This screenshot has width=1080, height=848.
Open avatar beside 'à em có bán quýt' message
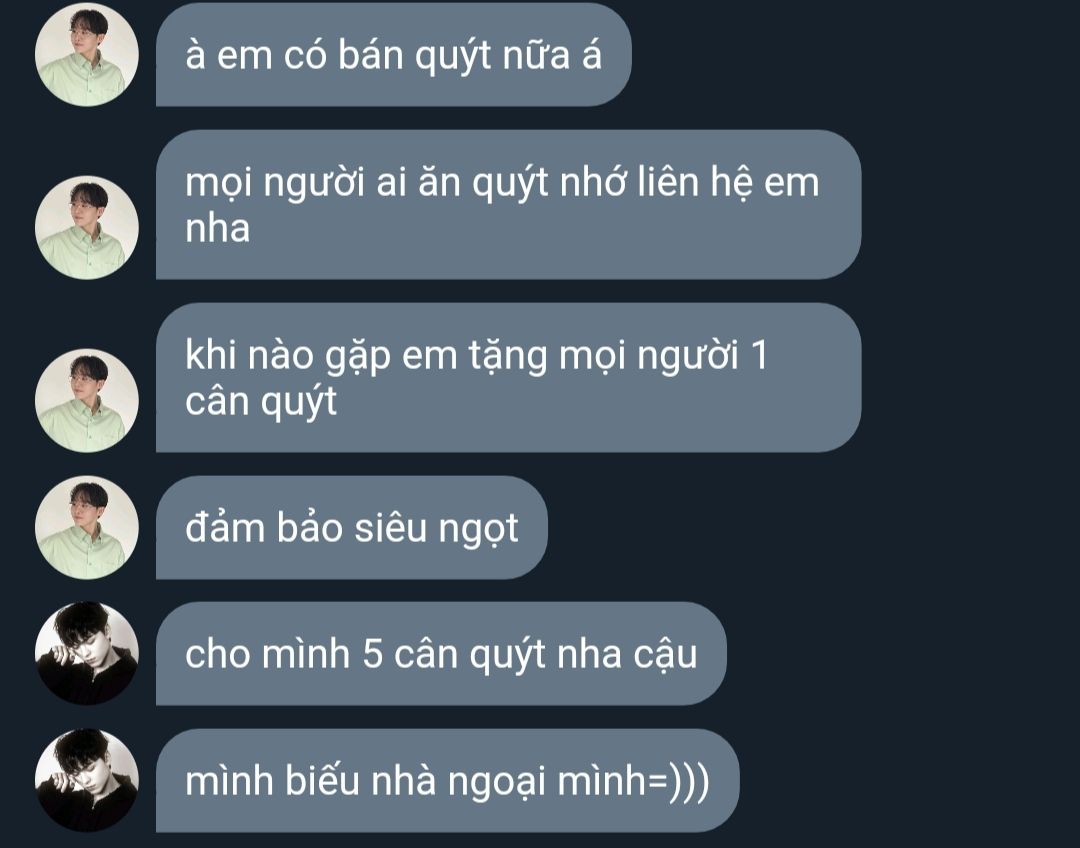click(87, 54)
